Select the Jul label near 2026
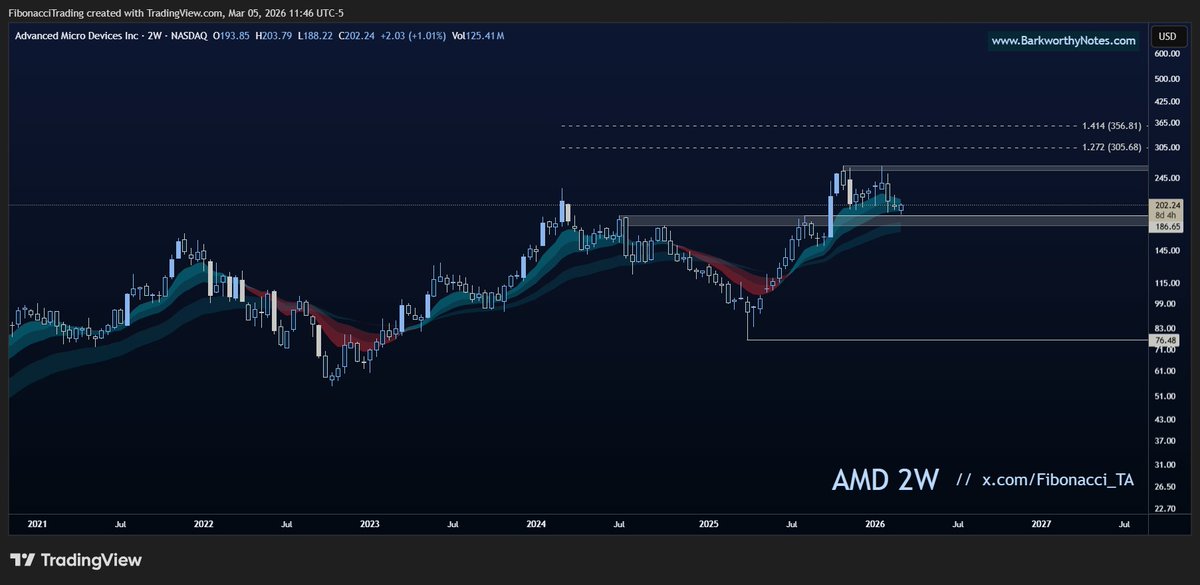The image size is (1200, 585). pyautogui.click(x=958, y=523)
